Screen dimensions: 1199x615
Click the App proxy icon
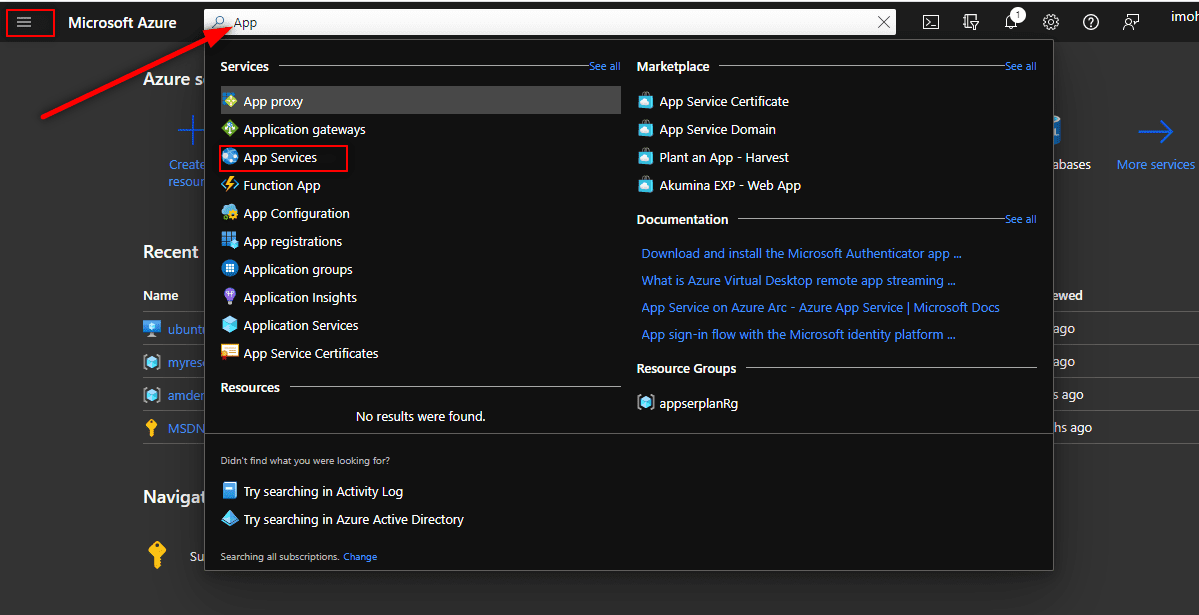pos(229,100)
